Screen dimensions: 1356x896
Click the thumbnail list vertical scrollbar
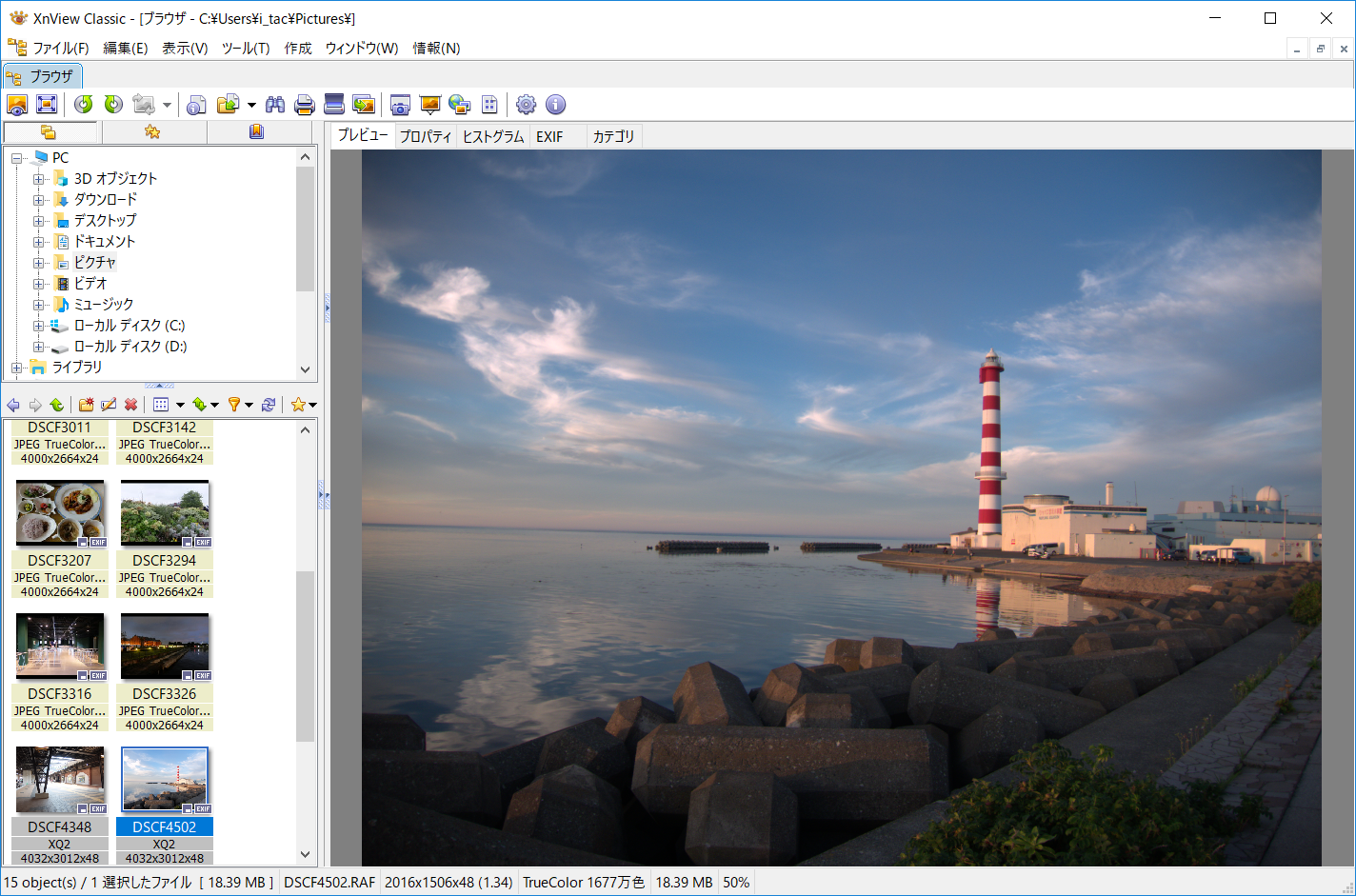coord(305,655)
